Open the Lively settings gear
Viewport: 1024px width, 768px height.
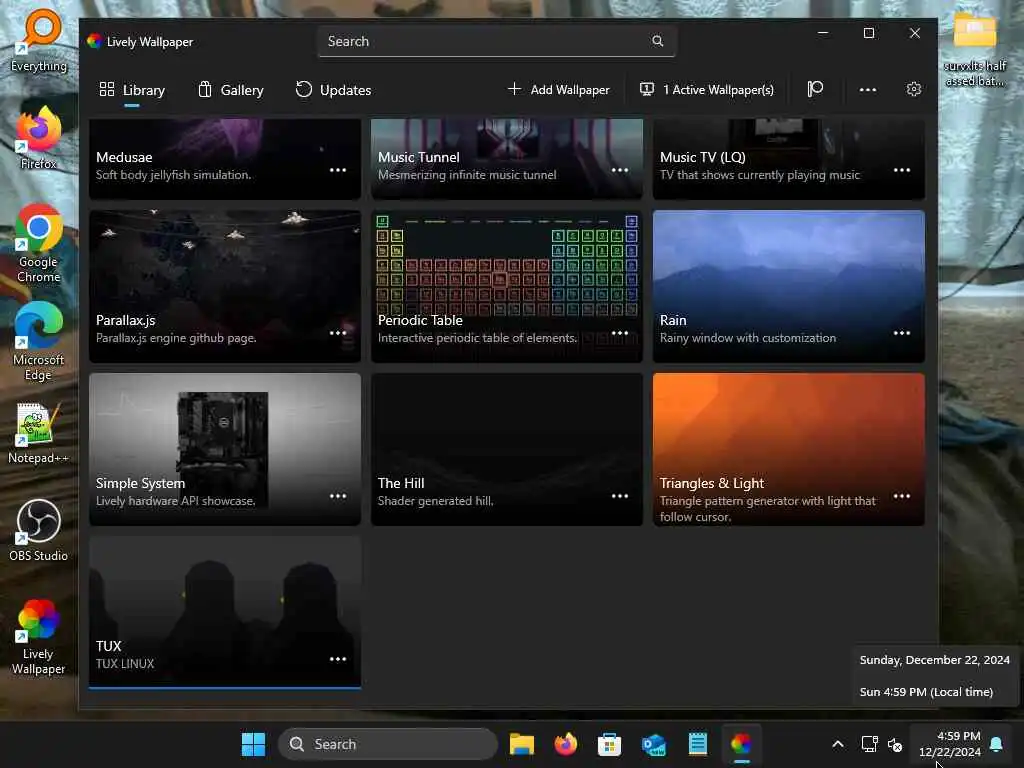pos(914,89)
